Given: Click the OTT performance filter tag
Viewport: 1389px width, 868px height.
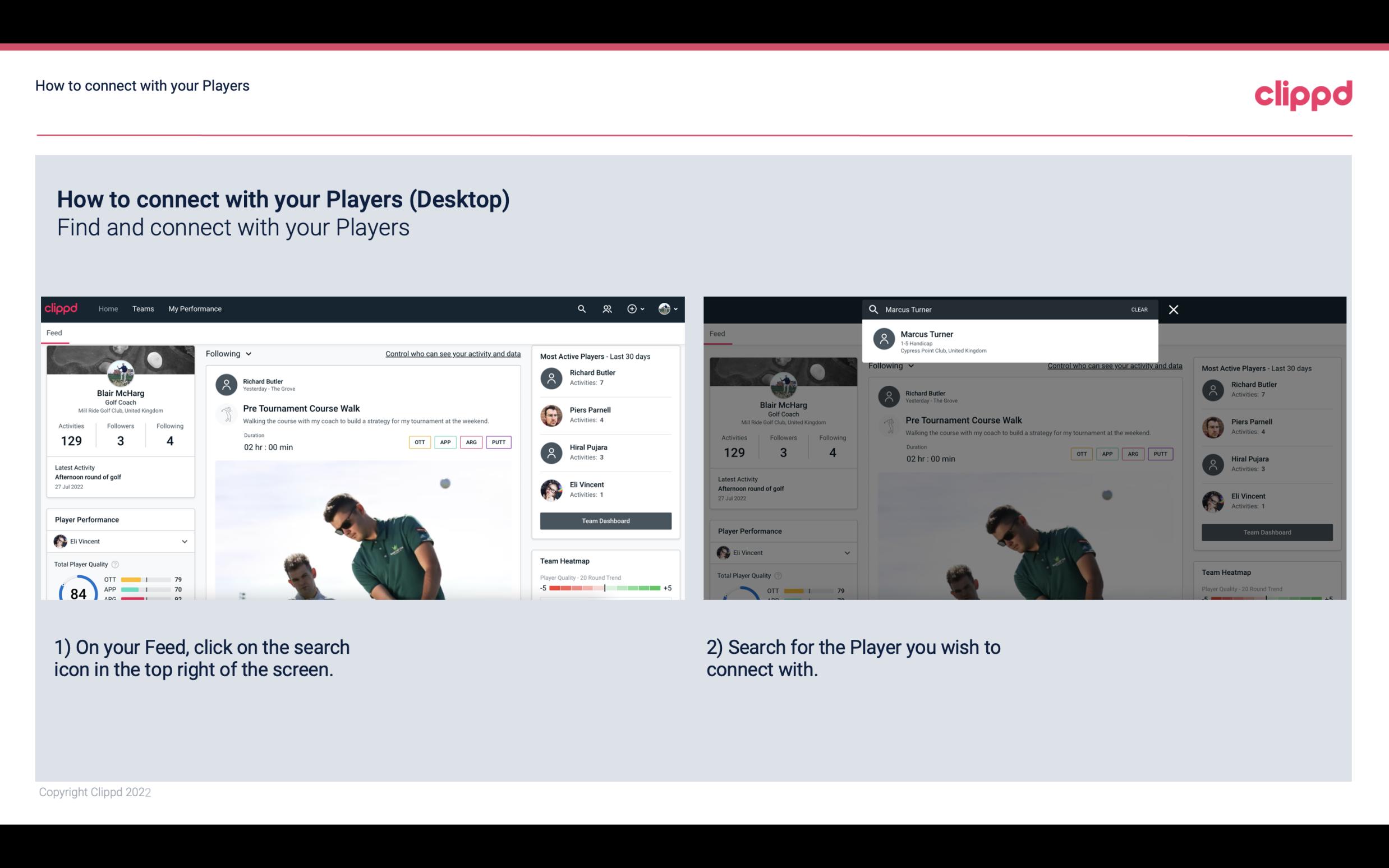Looking at the screenshot, I should tap(418, 442).
